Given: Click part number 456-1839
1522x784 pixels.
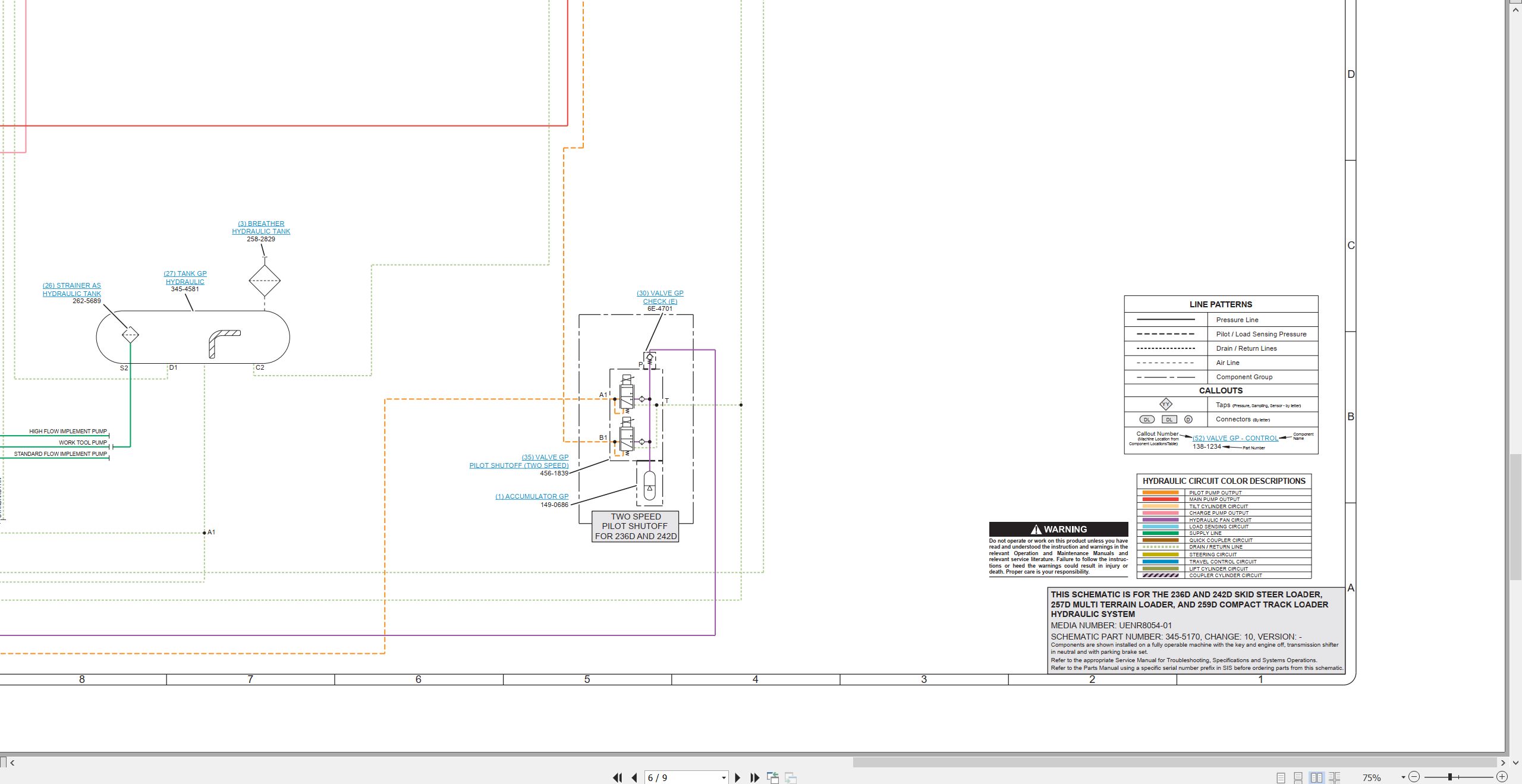Looking at the screenshot, I should coord(554,473).
